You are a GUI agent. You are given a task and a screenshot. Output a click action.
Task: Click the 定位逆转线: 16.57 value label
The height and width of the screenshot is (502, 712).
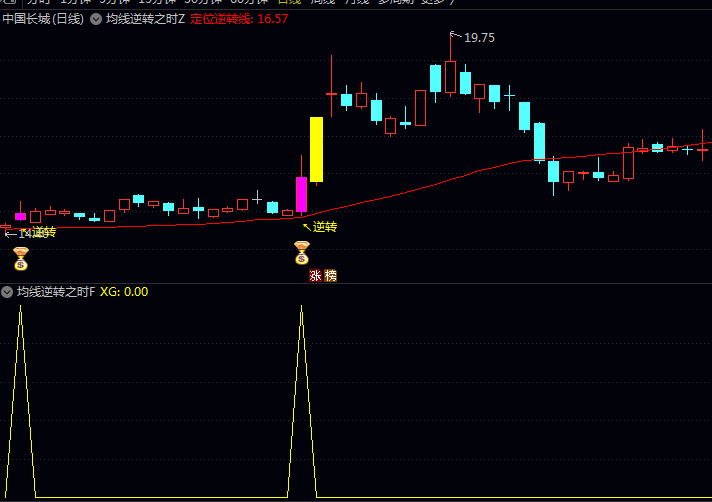click(239, 19)
